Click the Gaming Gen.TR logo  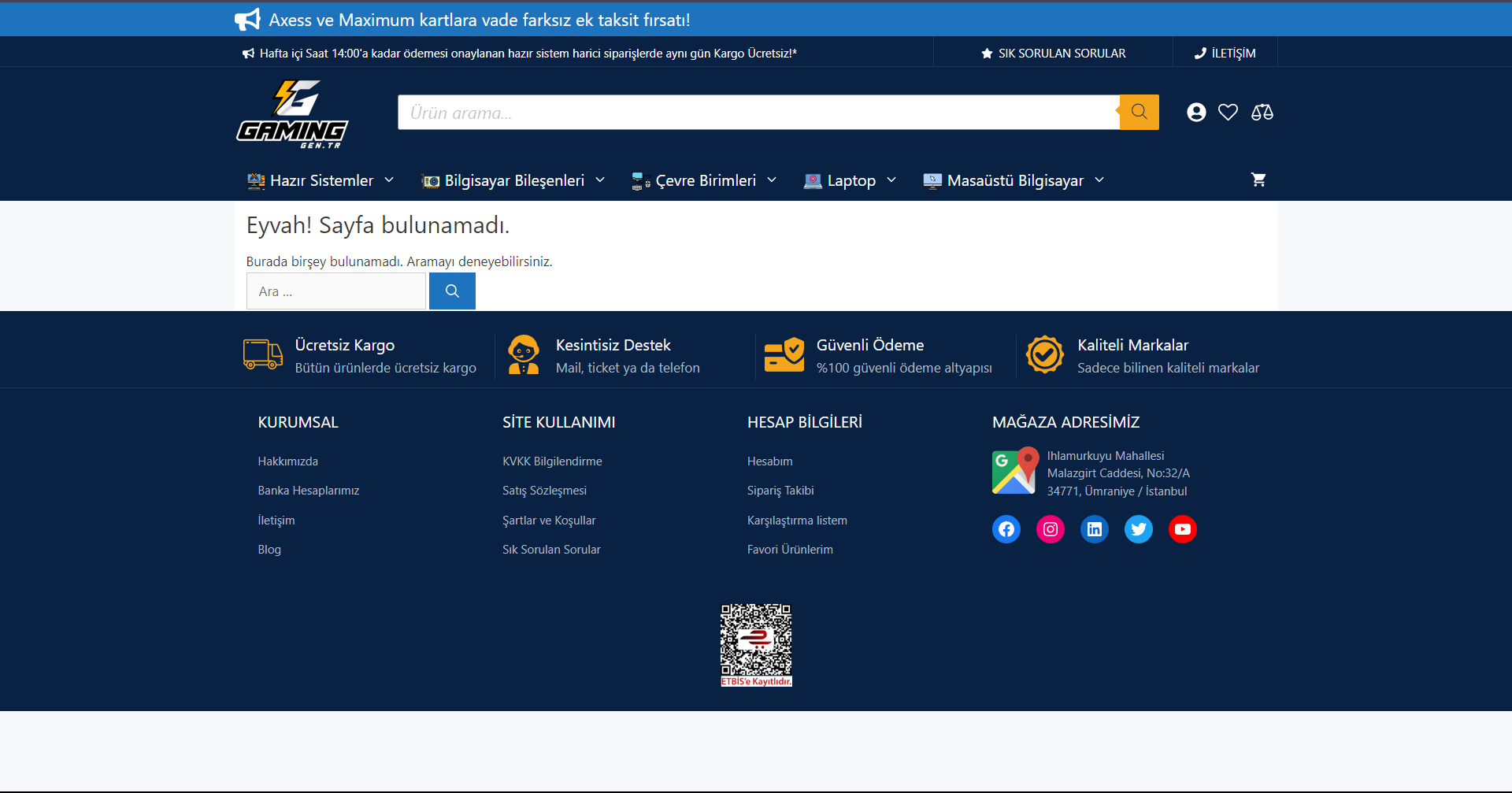point(292,113)
